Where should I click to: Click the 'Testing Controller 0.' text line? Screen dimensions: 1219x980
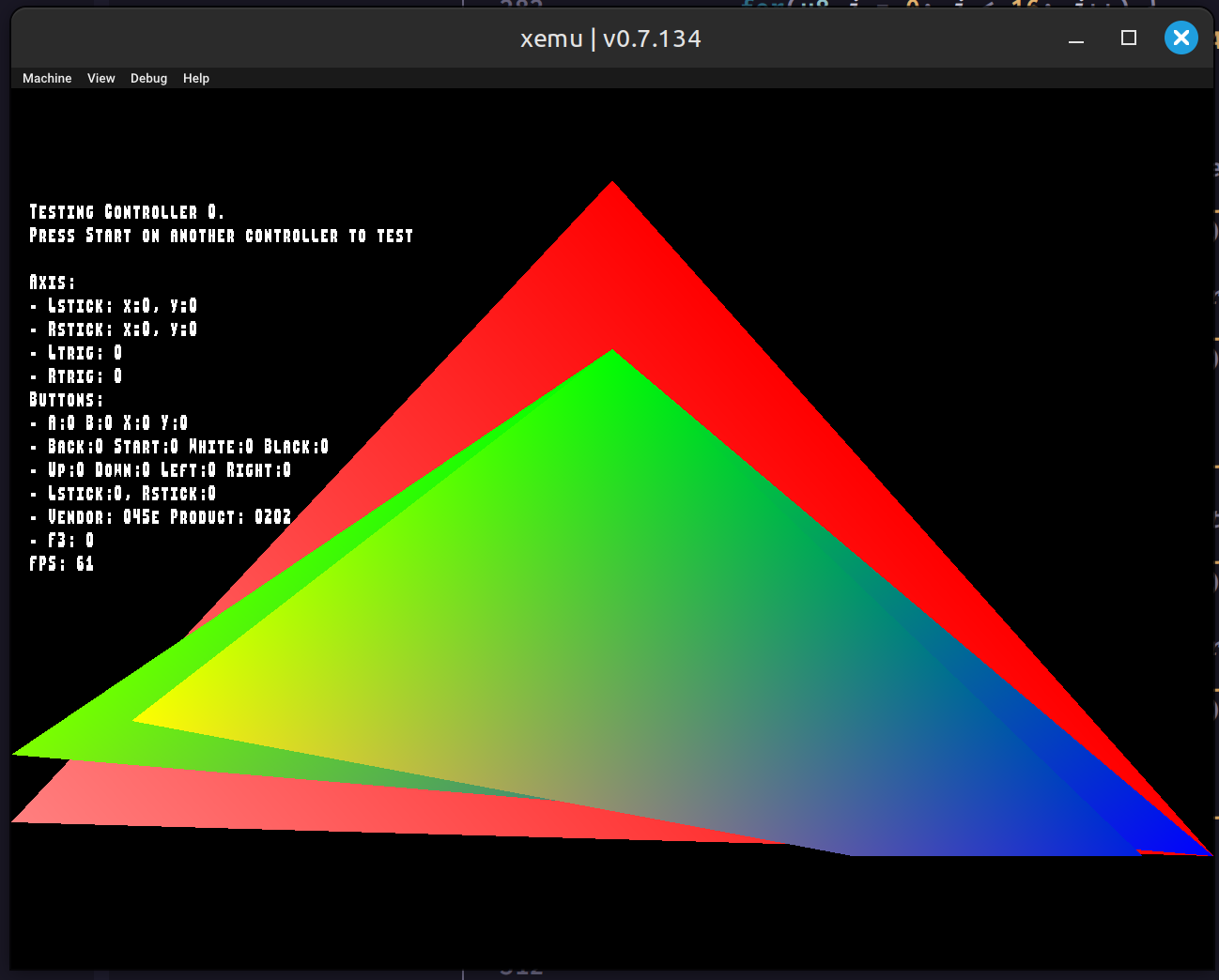click(127, 212)
